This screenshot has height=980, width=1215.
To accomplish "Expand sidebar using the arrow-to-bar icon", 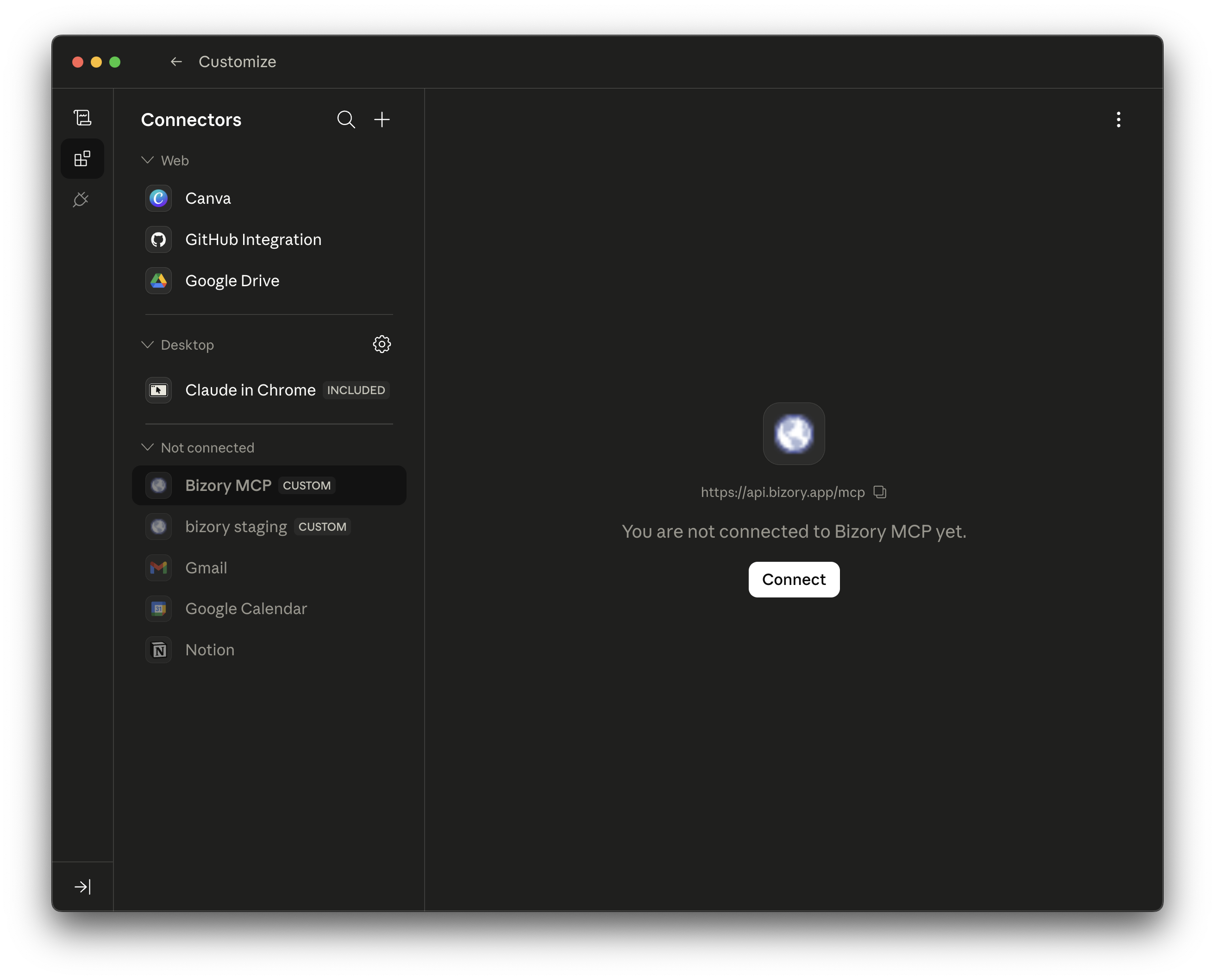I will (82, 886).
